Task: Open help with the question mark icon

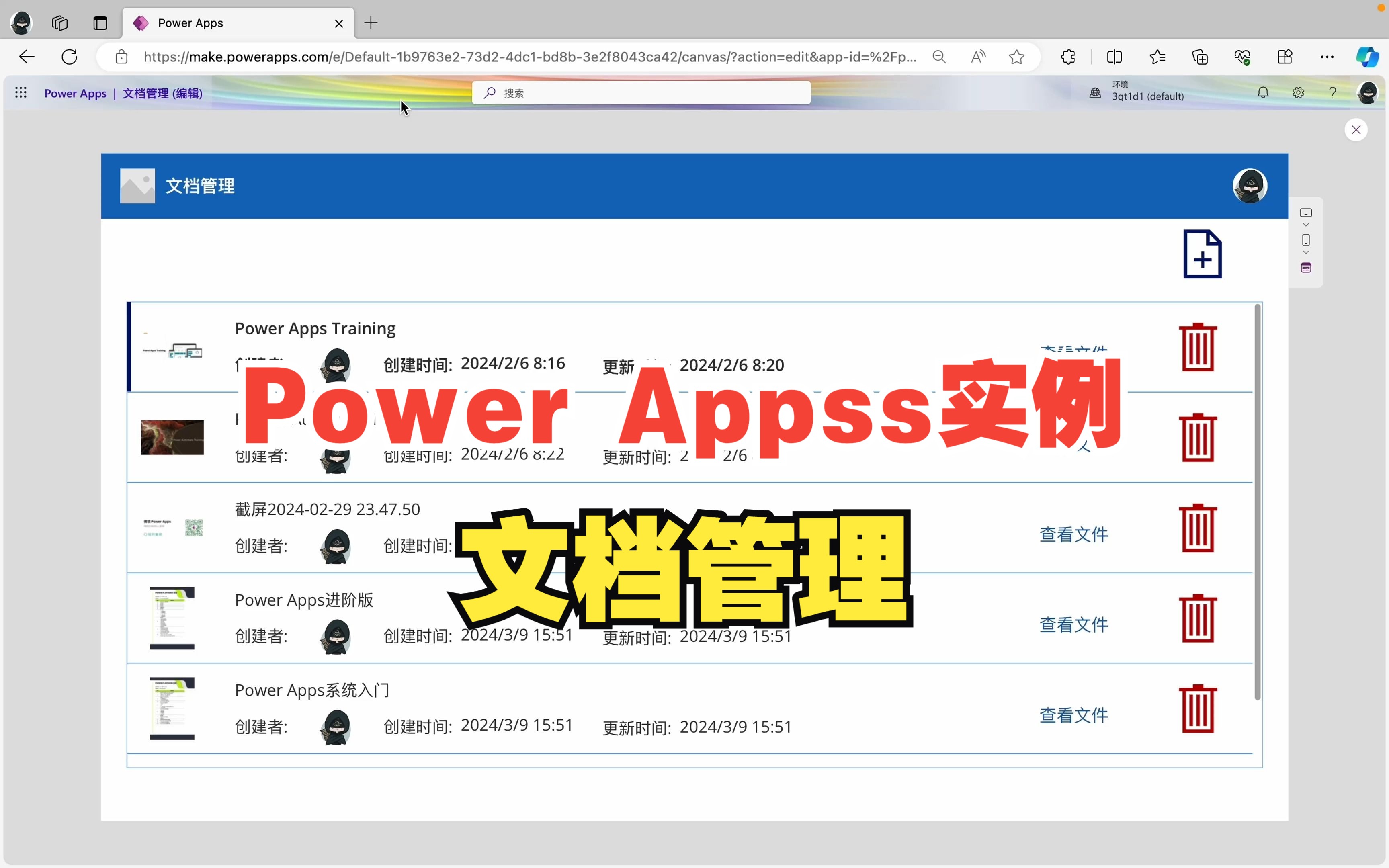Action: 1332,92
